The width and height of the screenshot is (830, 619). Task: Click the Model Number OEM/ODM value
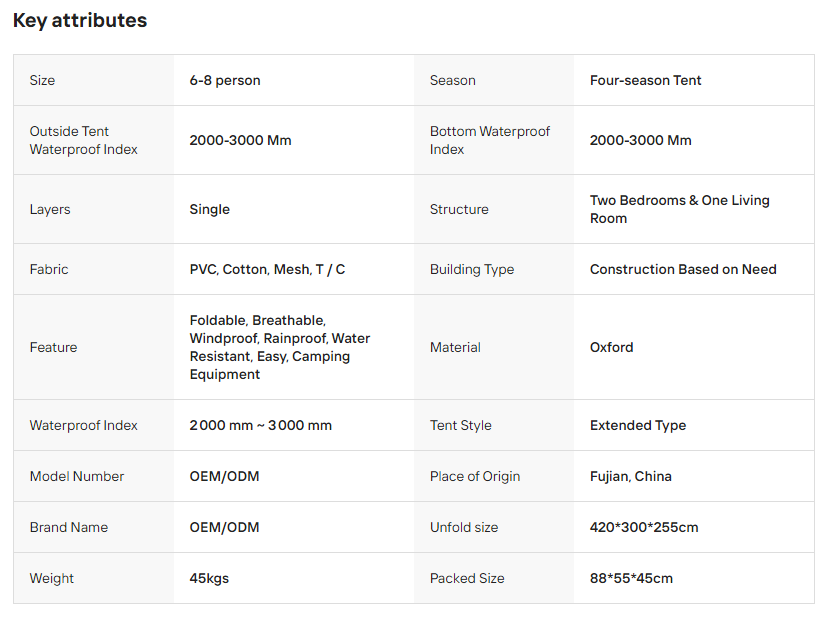(224, 476)
